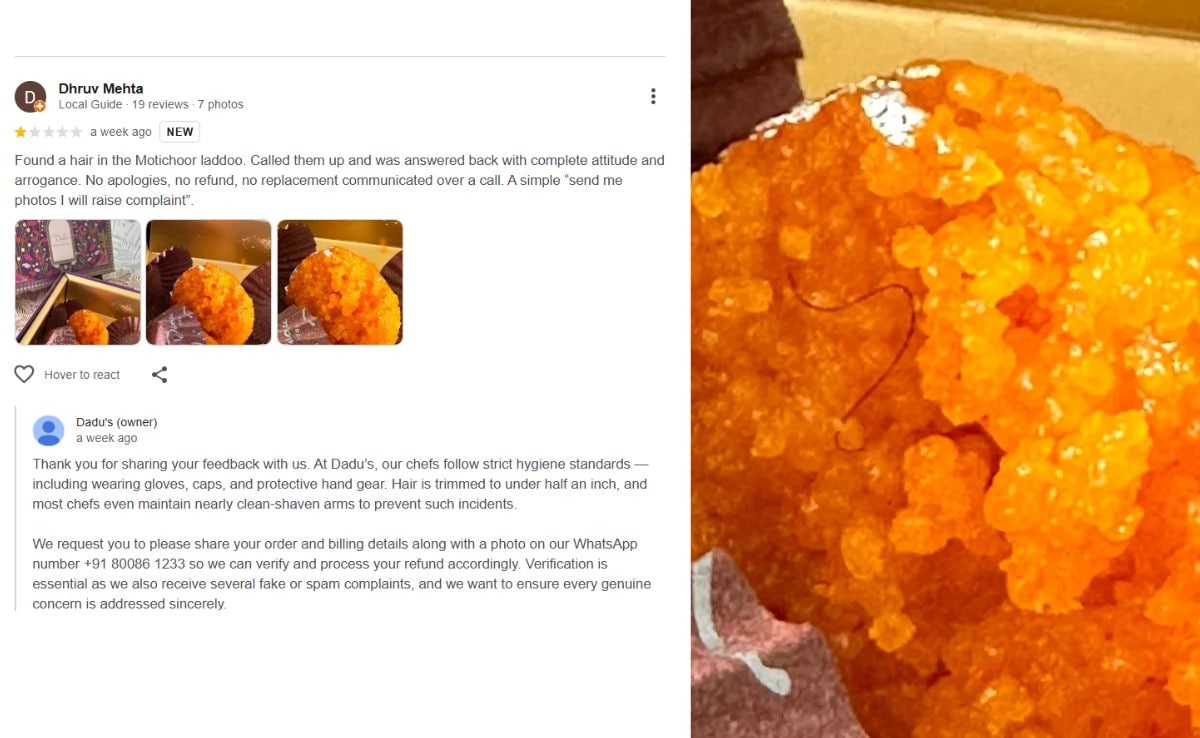Viewport: 1200px width, 738px height.
Task: Click the heart react icon
Action: coord(24,374)
